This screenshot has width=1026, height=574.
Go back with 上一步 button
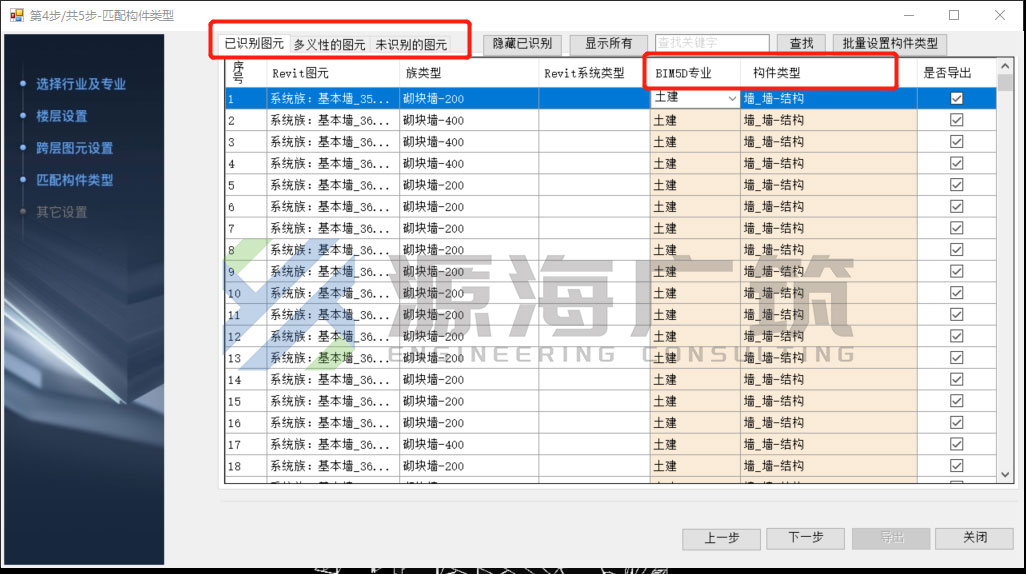click(721, 539)
